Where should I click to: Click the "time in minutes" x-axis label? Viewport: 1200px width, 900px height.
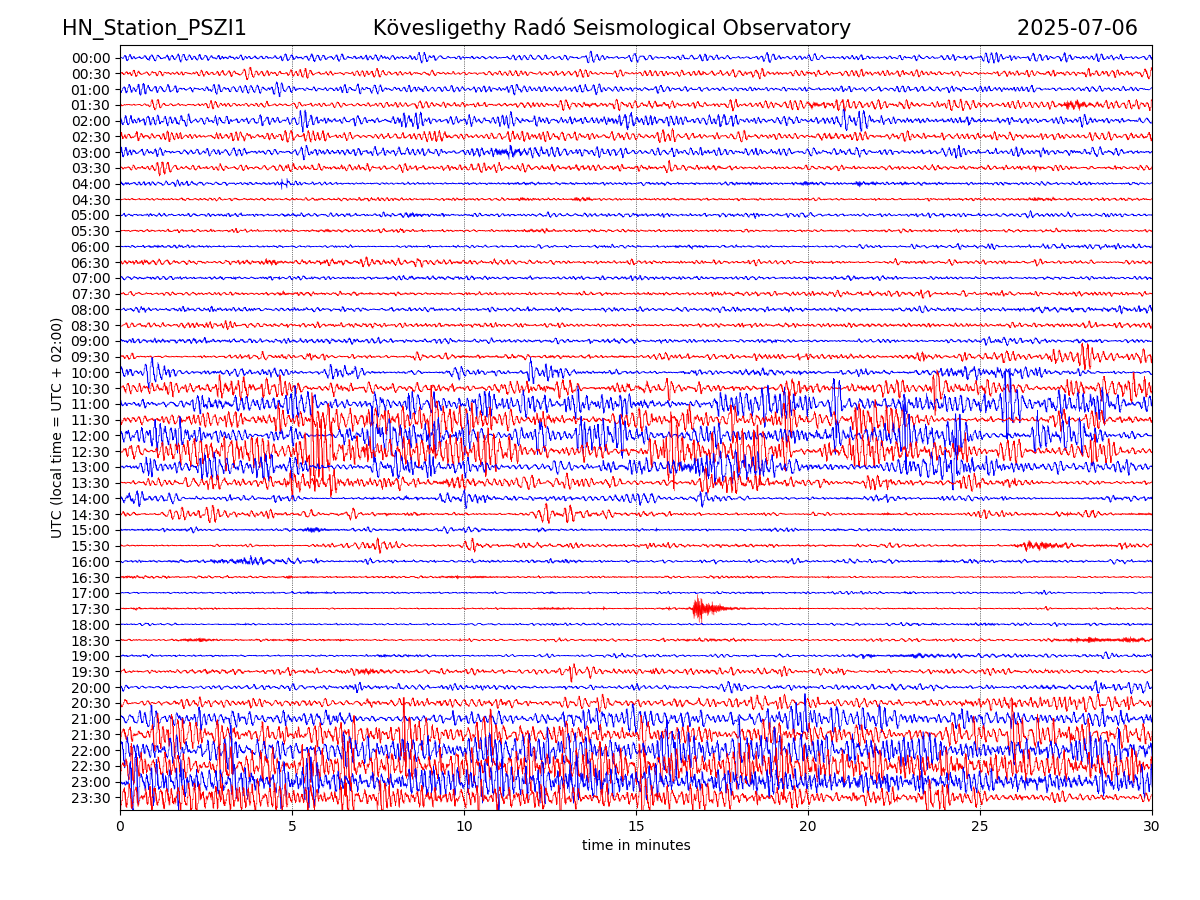[x=636, y=846]
